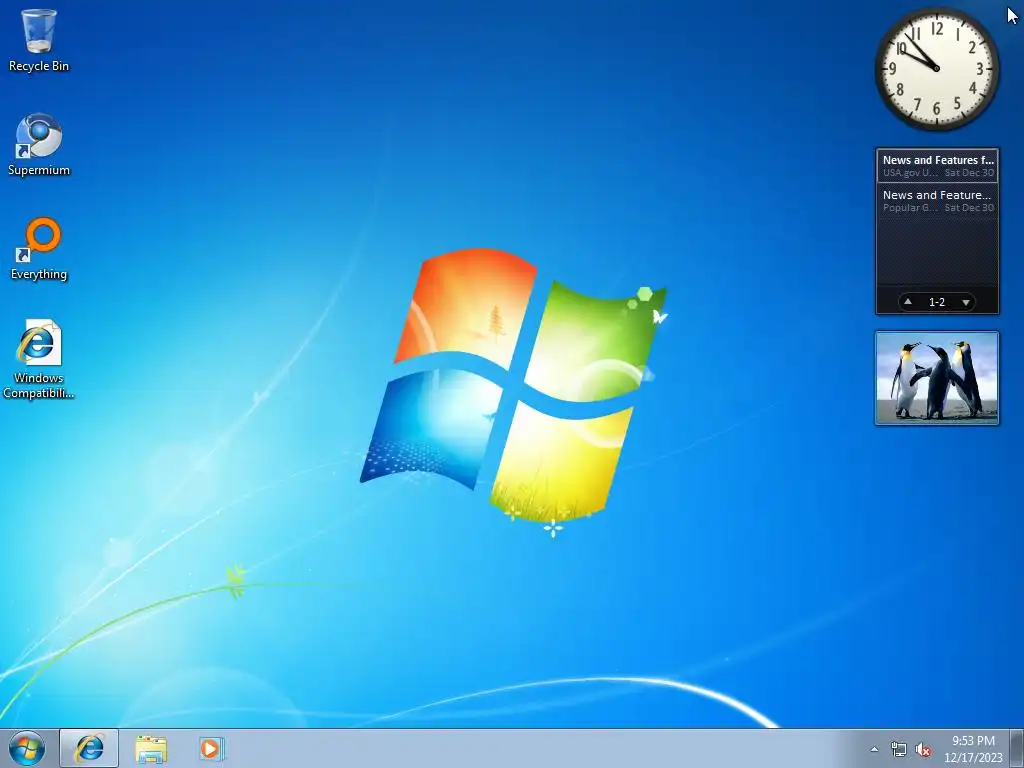Image resolution: width=1024 pixels, height=768 pixels.
Task: Open Windows Explorer from the taskbar
Action: click(x=151, y=748)
